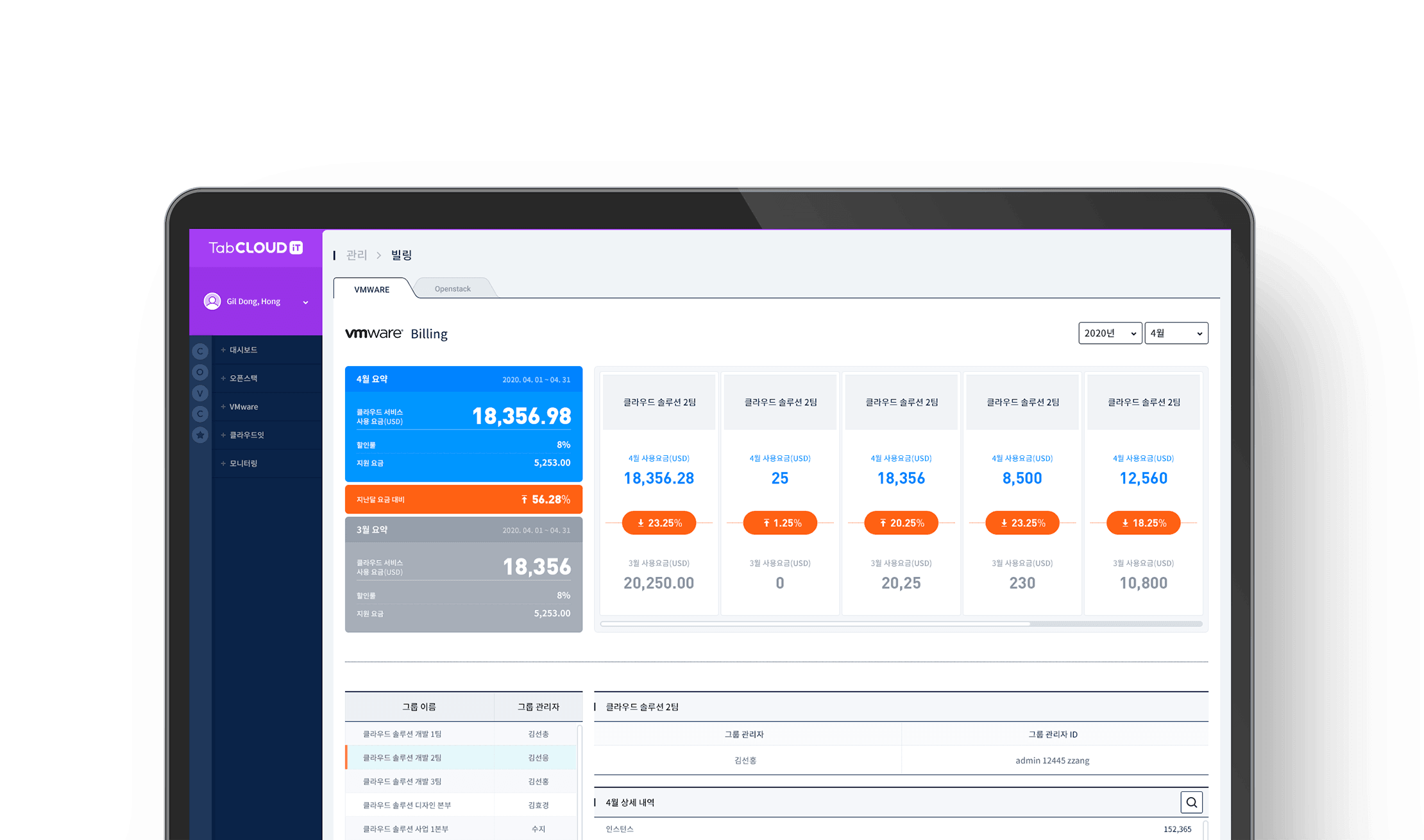Click the O circle icon in sidebar rail
The image size is (1424, 840).
pos(200,372)
